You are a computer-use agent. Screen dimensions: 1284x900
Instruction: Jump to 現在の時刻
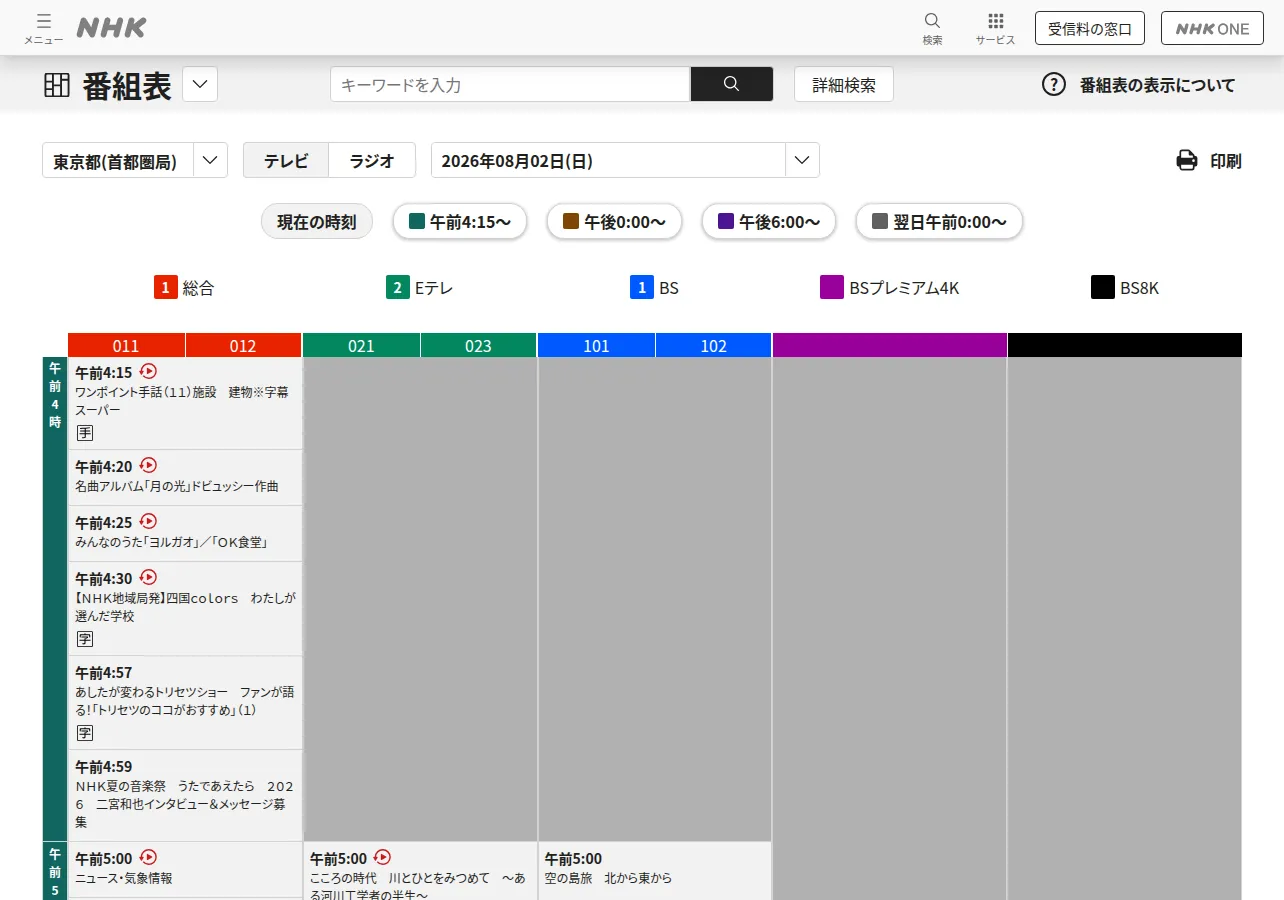pos(317,222)
